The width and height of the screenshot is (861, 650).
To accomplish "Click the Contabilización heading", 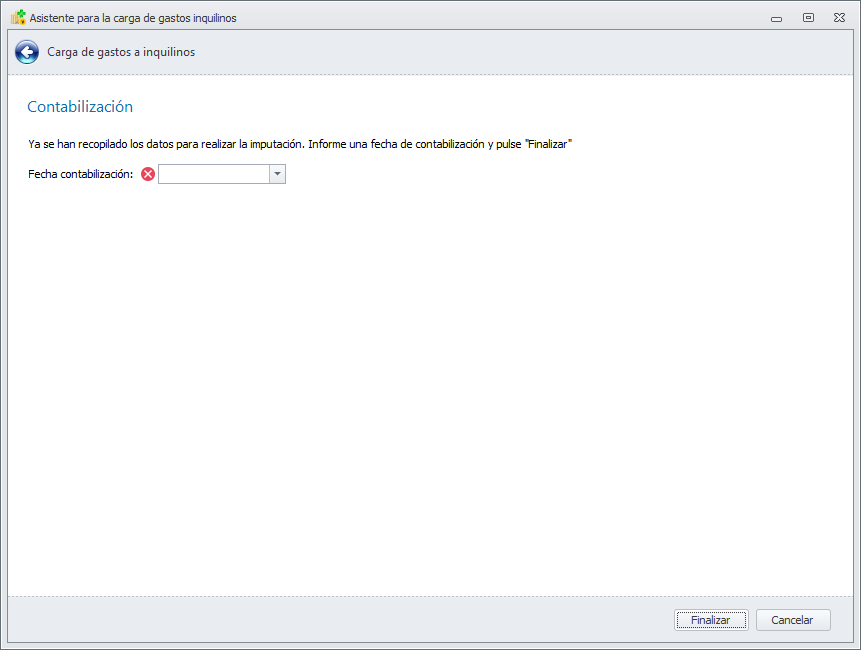I will tap(80, 107).
